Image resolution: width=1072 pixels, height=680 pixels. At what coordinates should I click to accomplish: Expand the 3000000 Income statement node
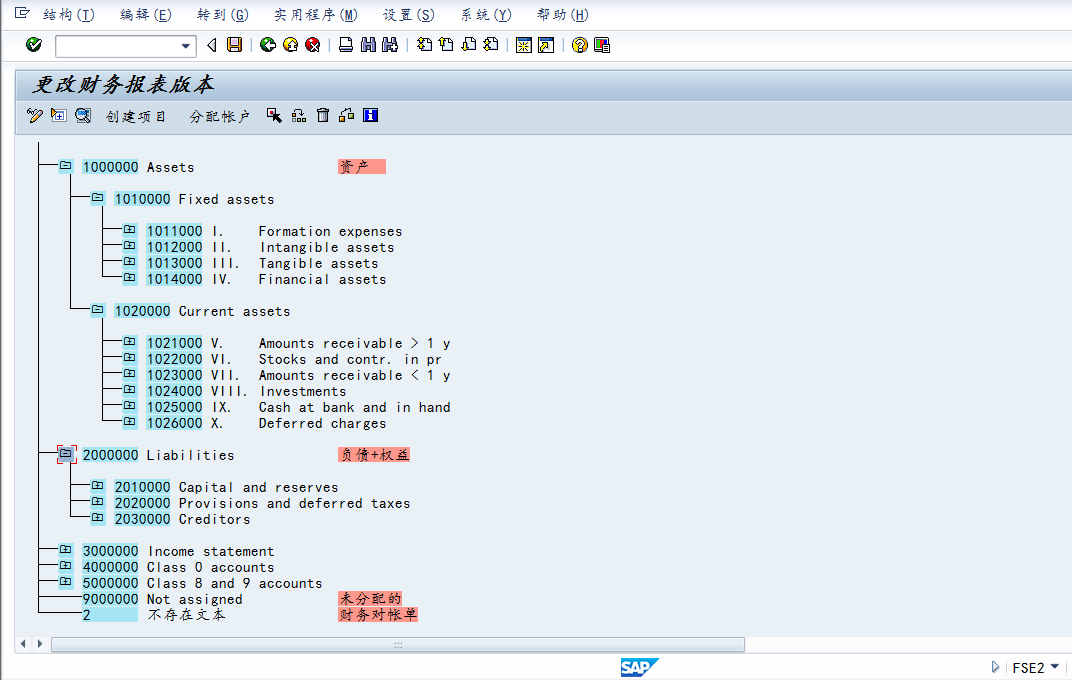click(x=66, y=549)
